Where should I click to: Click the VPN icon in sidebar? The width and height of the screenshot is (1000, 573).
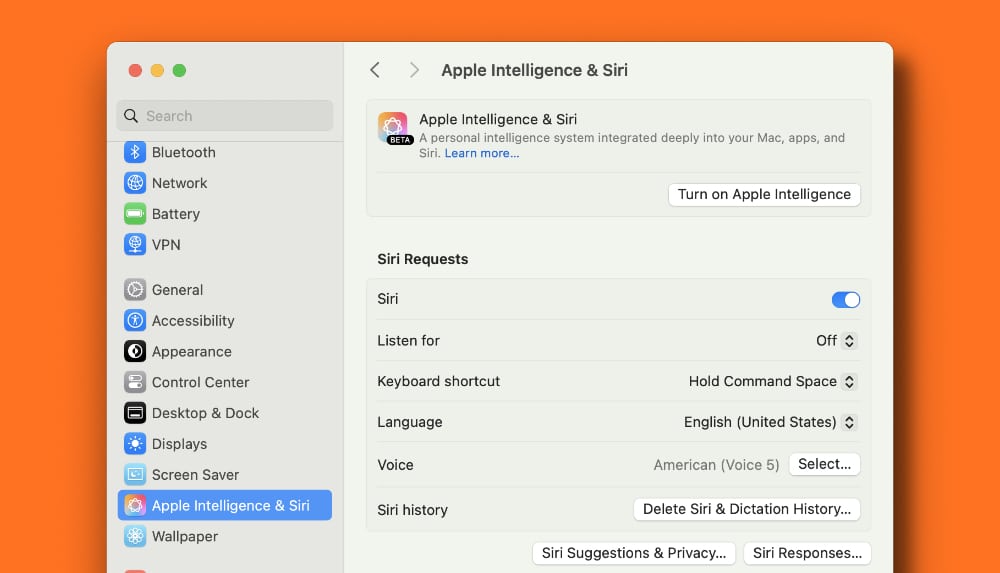135,244
